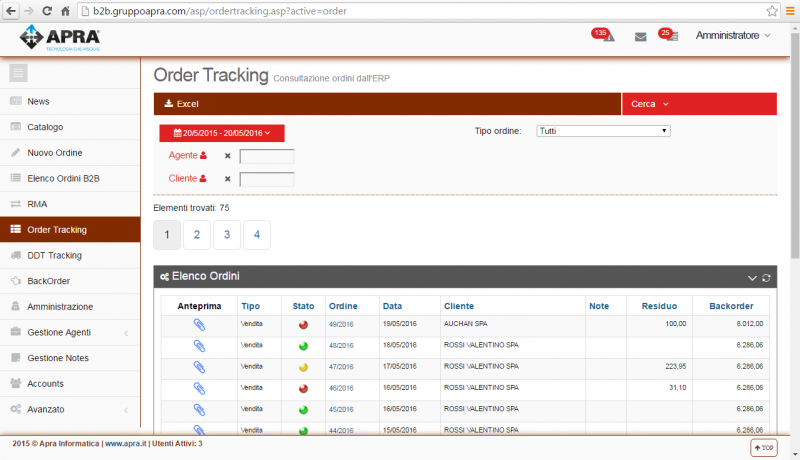The height and width of the screenshot is (460, 800).
Task: Clear the Agente filter with the X
Action: (228, 156)
